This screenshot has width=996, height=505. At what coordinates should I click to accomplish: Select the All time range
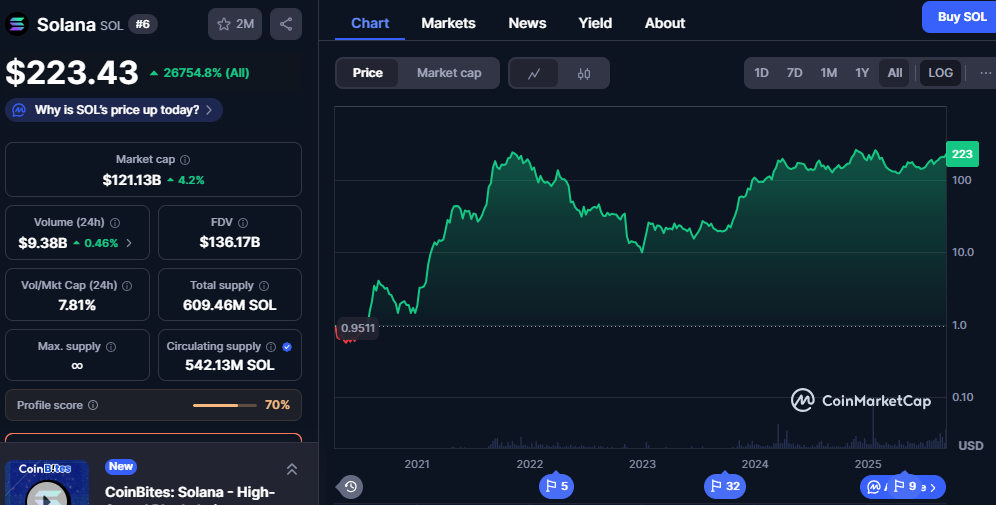(895, 73)
